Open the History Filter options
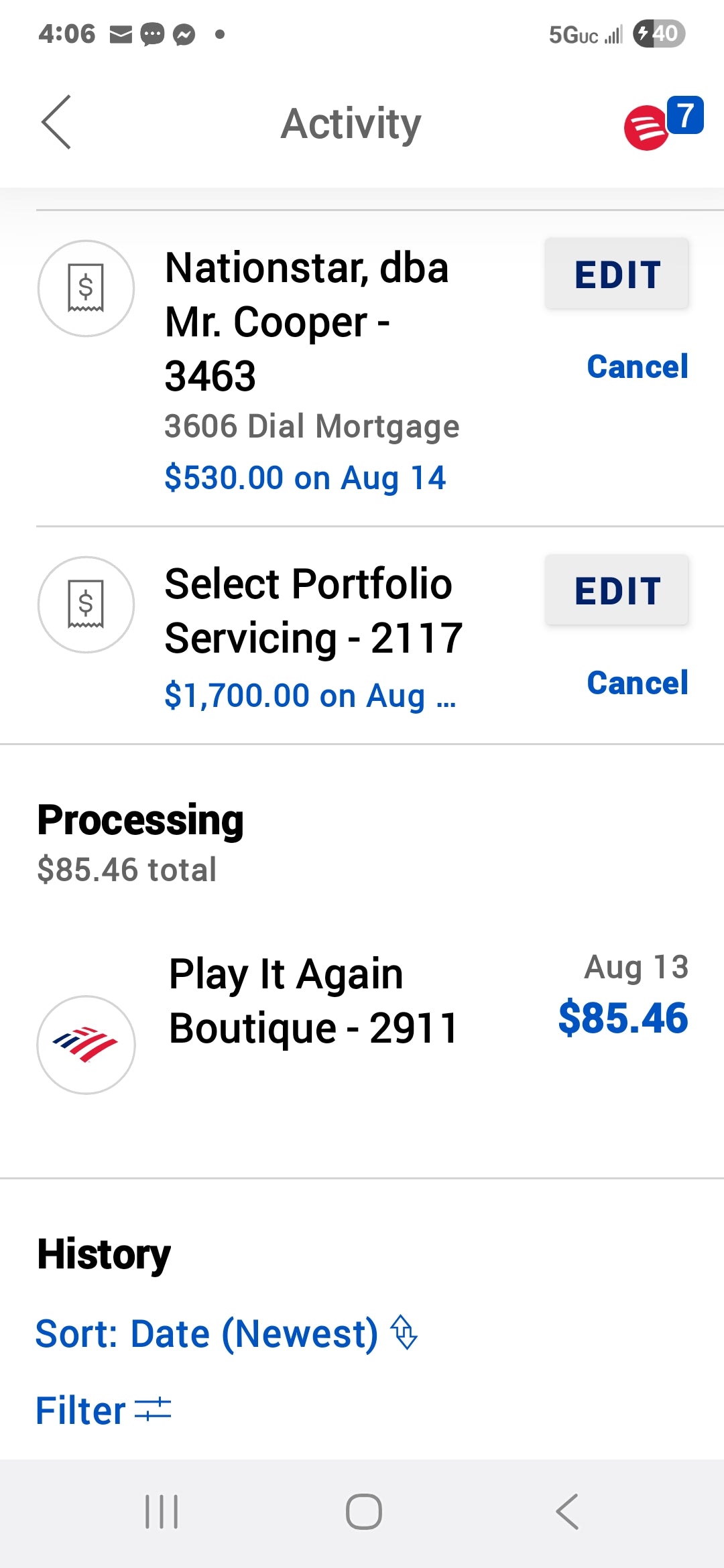 104,1410
